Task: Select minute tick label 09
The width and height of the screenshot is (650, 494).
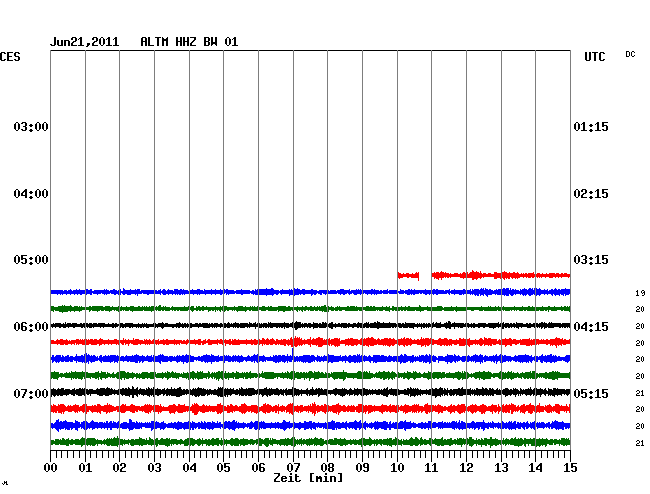Action: [362, 468]
